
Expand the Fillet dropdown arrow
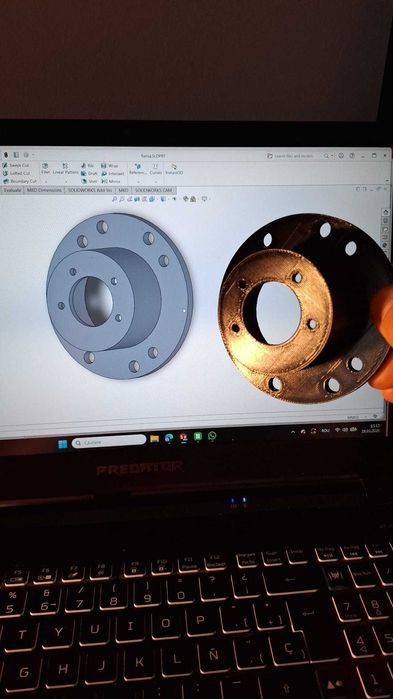(46, 181)
